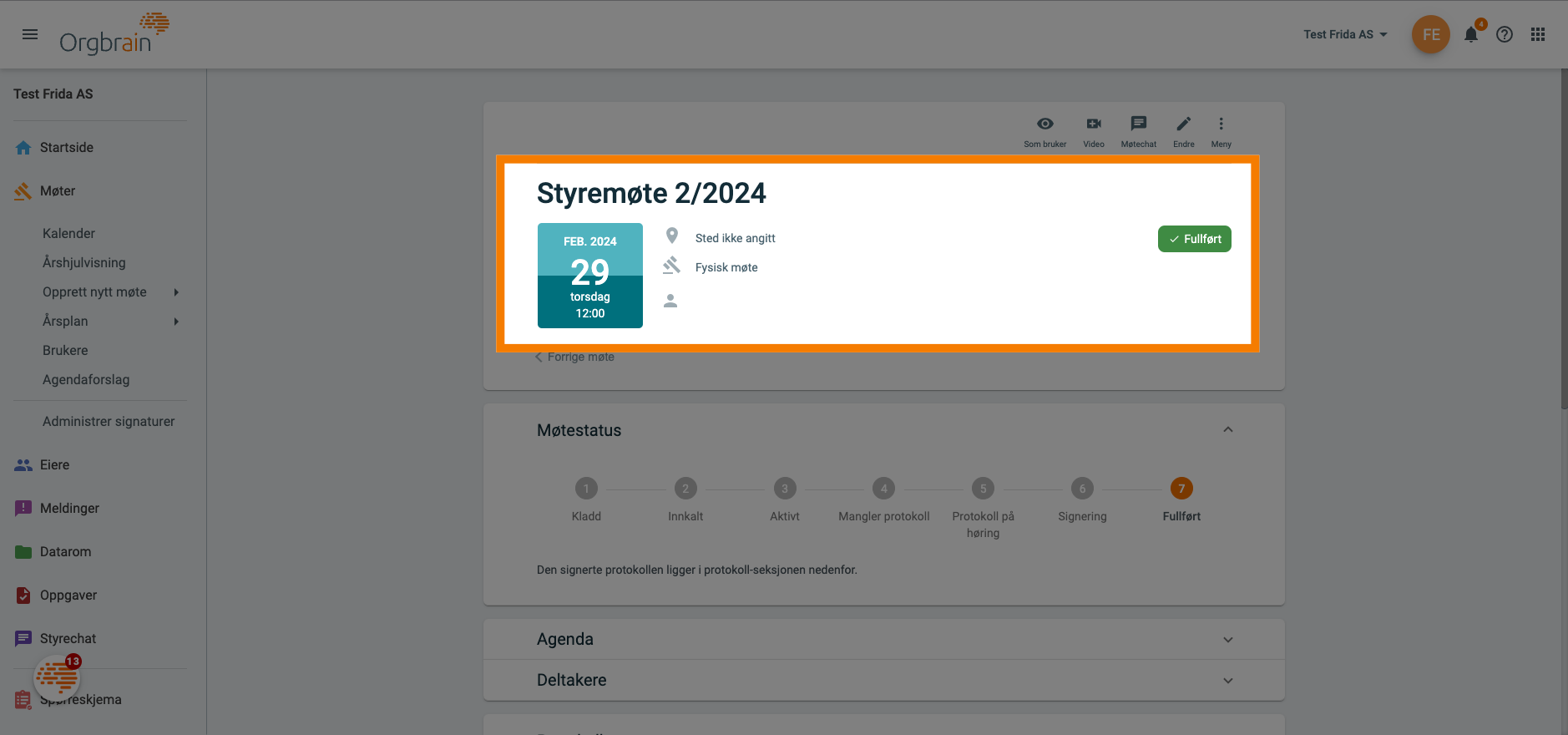Open the apps grid icon

tap(1538, 34)
